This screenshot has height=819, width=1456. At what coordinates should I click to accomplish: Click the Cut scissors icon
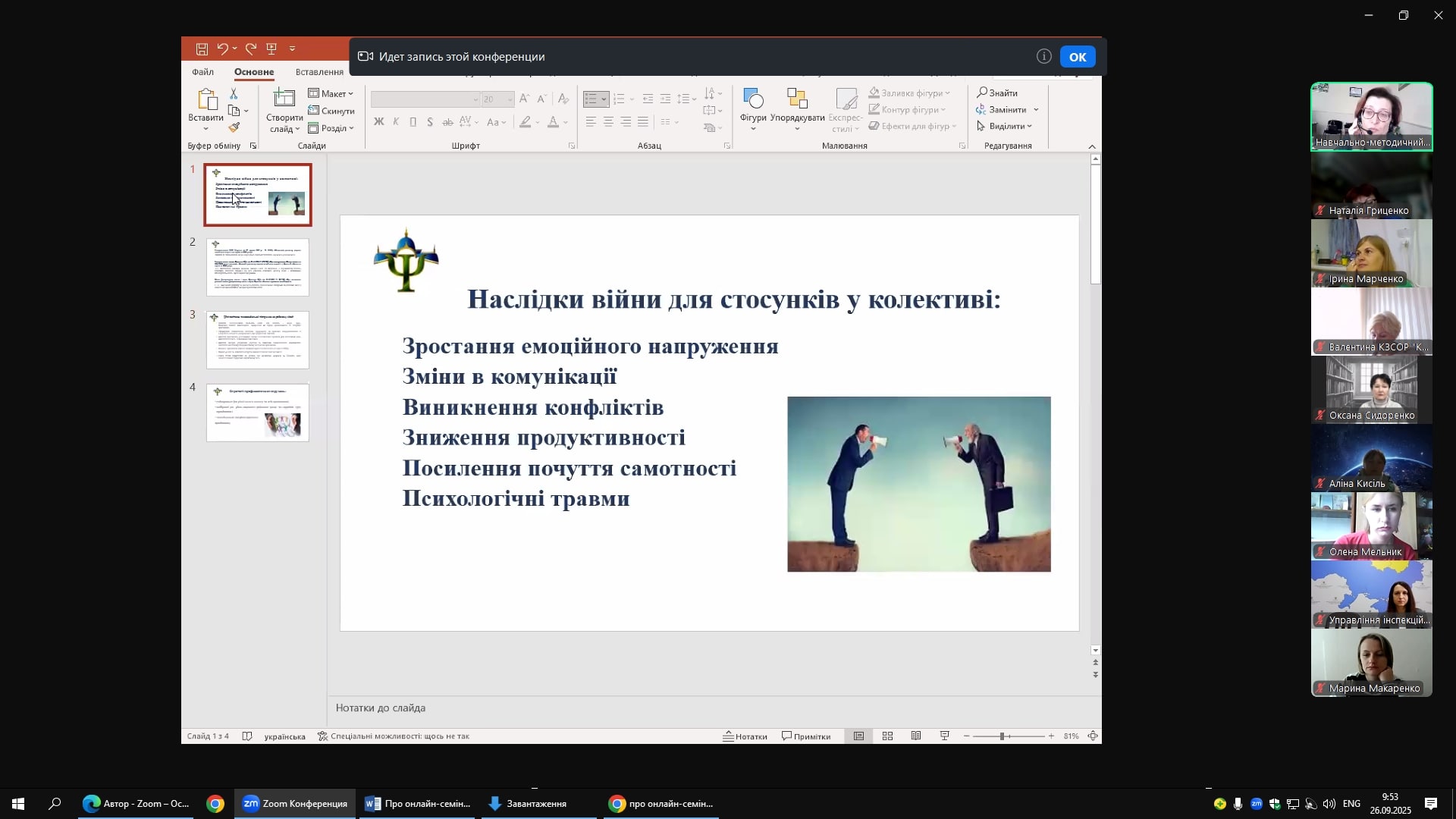(x=234, y=93)
